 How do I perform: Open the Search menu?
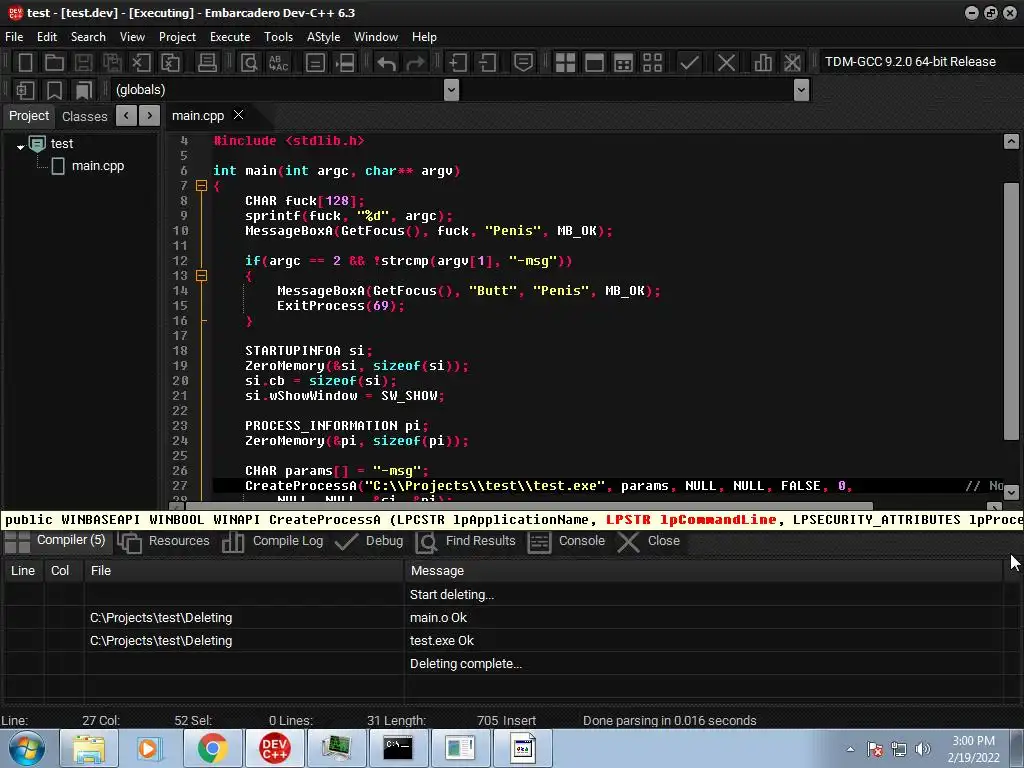(88, 37)
